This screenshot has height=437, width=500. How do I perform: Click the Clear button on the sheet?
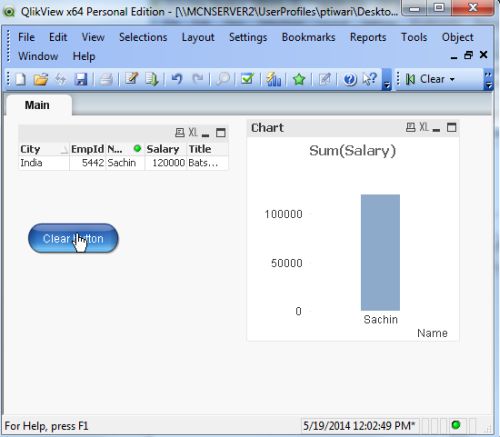73,238
